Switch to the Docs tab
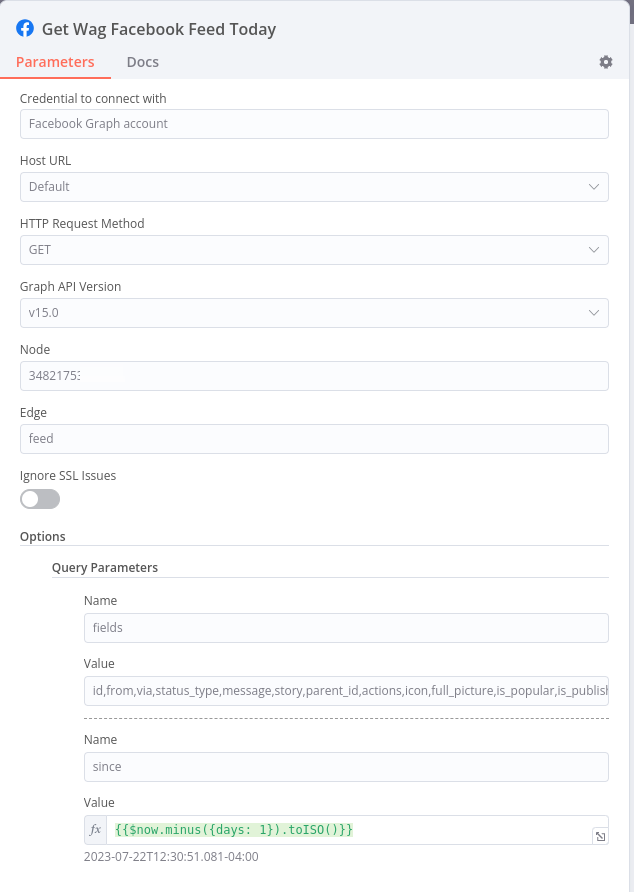This screenshot has width=634, height=892. point(142,61)
